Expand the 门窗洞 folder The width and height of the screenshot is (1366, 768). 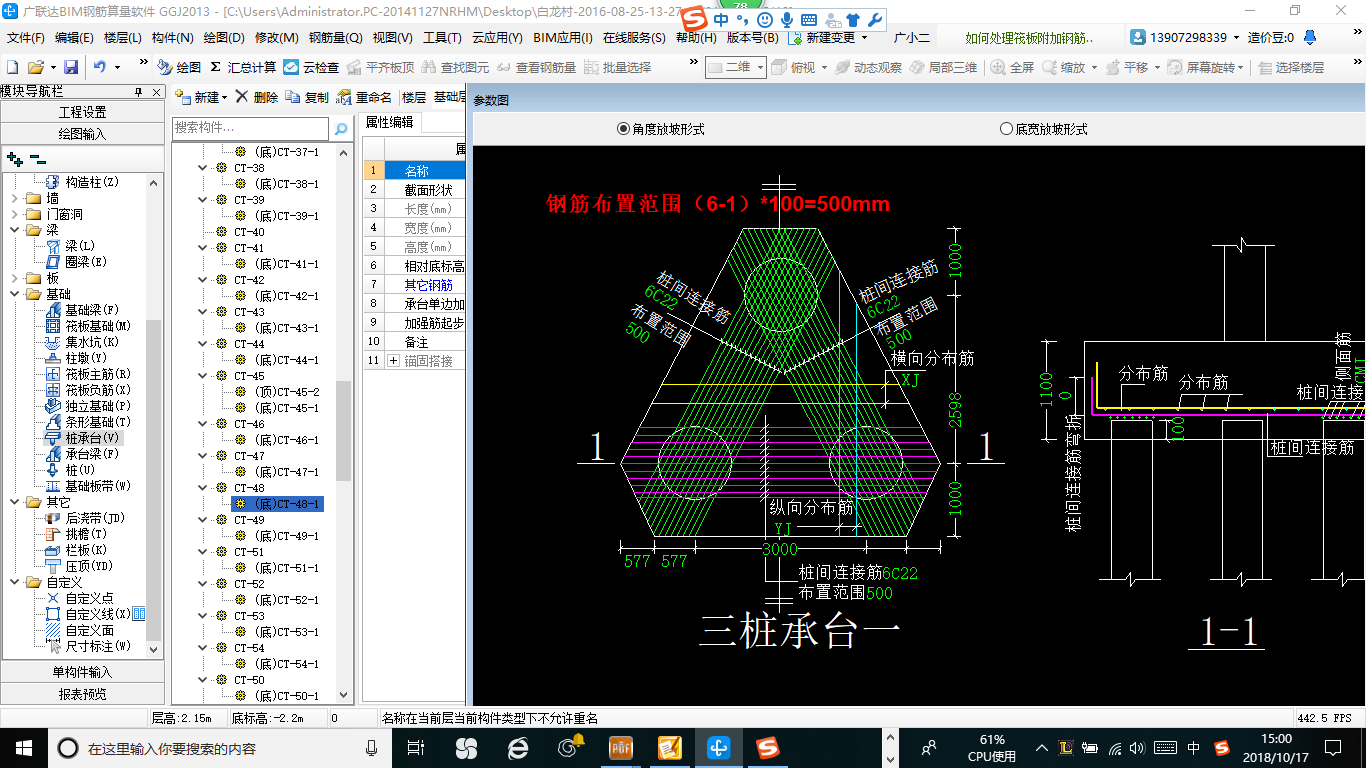pos(14,214)
